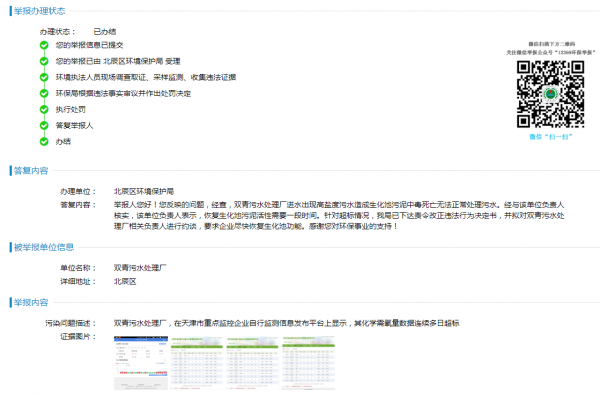Click green check beside 您的举报信息已提交
This screenshot has height=397, width=600.
tap(44, 45)
